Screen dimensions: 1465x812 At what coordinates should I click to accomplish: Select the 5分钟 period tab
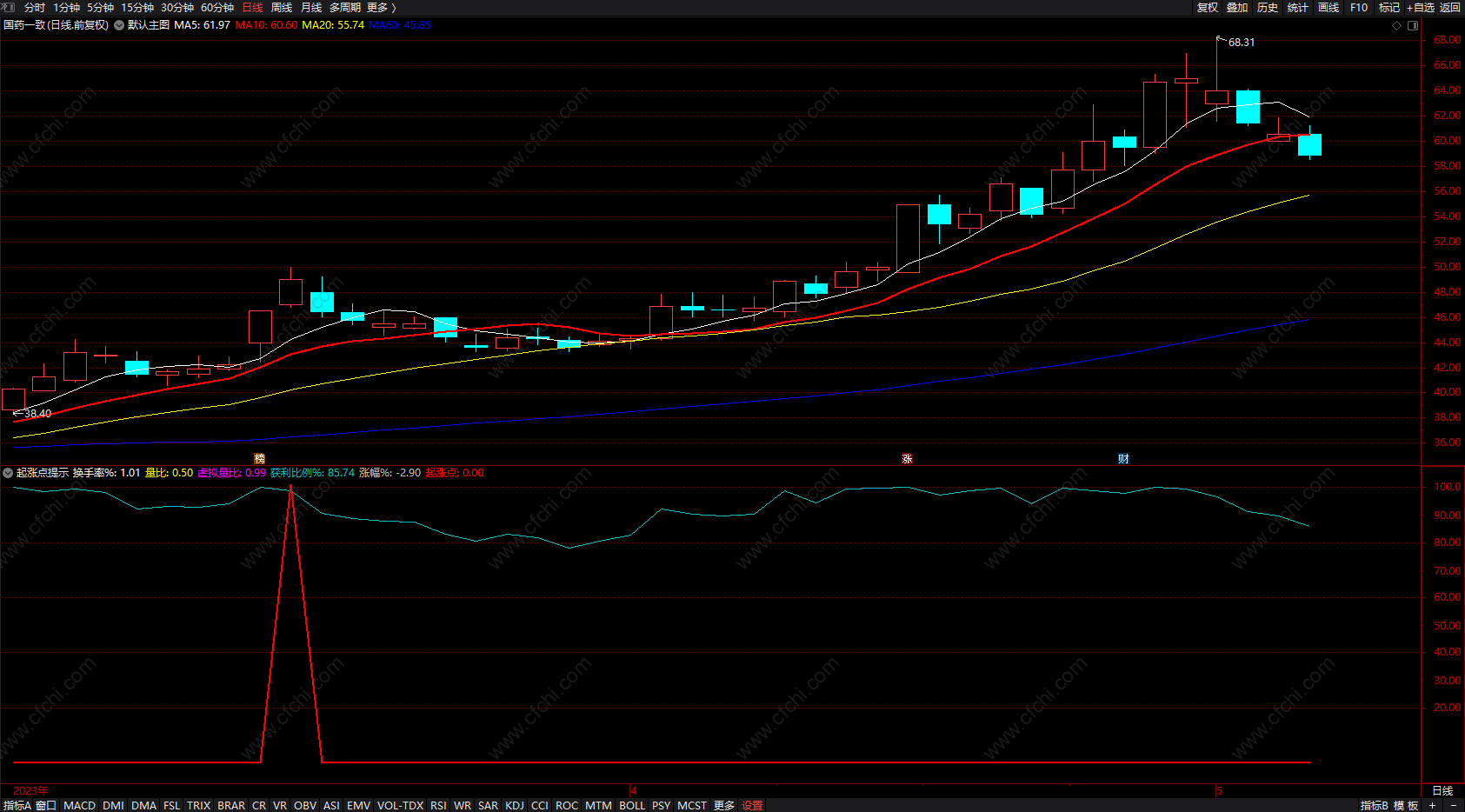(100, 7)
